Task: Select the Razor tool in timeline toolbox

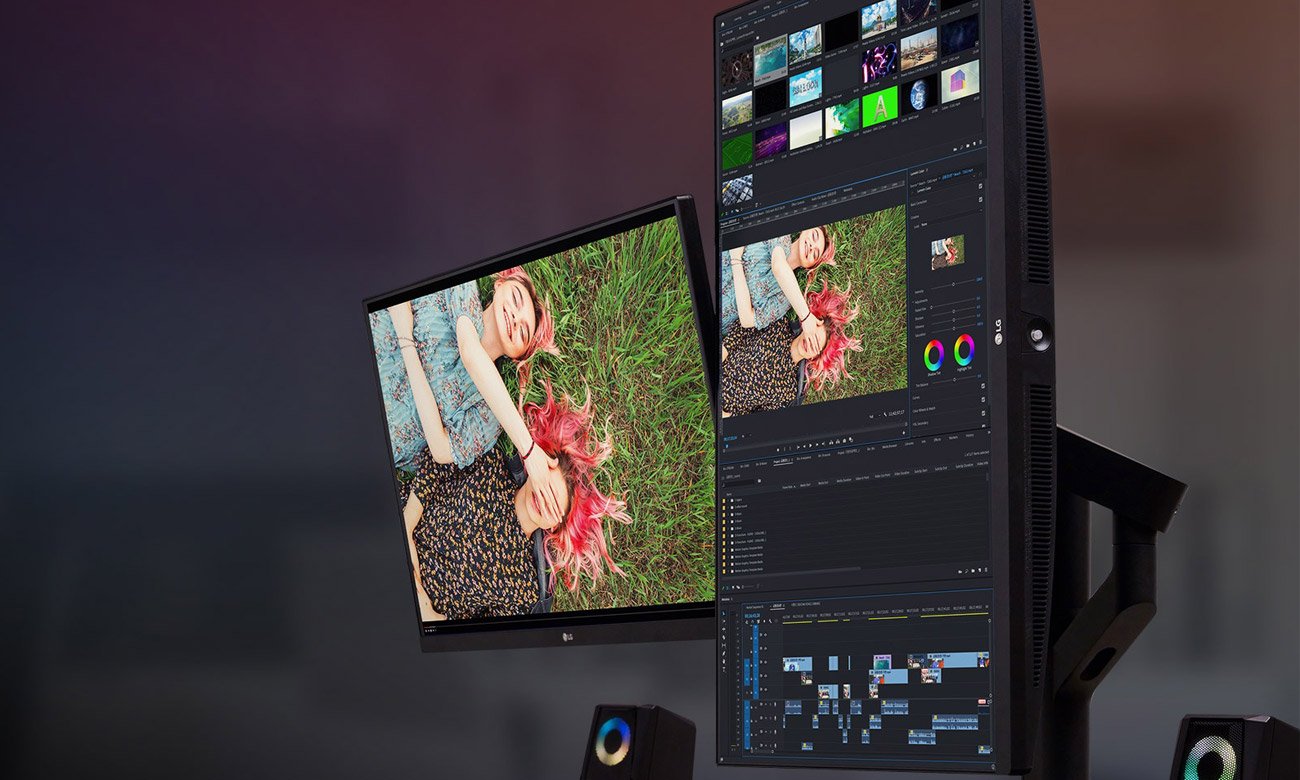Action: click(x=724, y=637)
